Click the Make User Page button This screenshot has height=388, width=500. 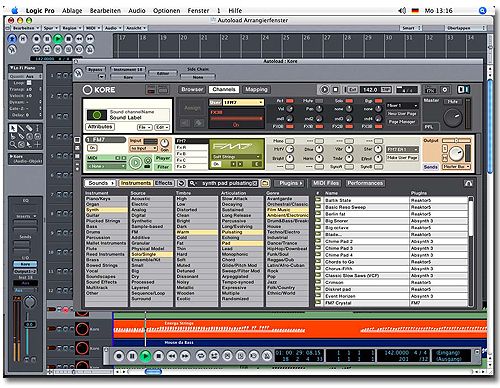coord(402,158)
